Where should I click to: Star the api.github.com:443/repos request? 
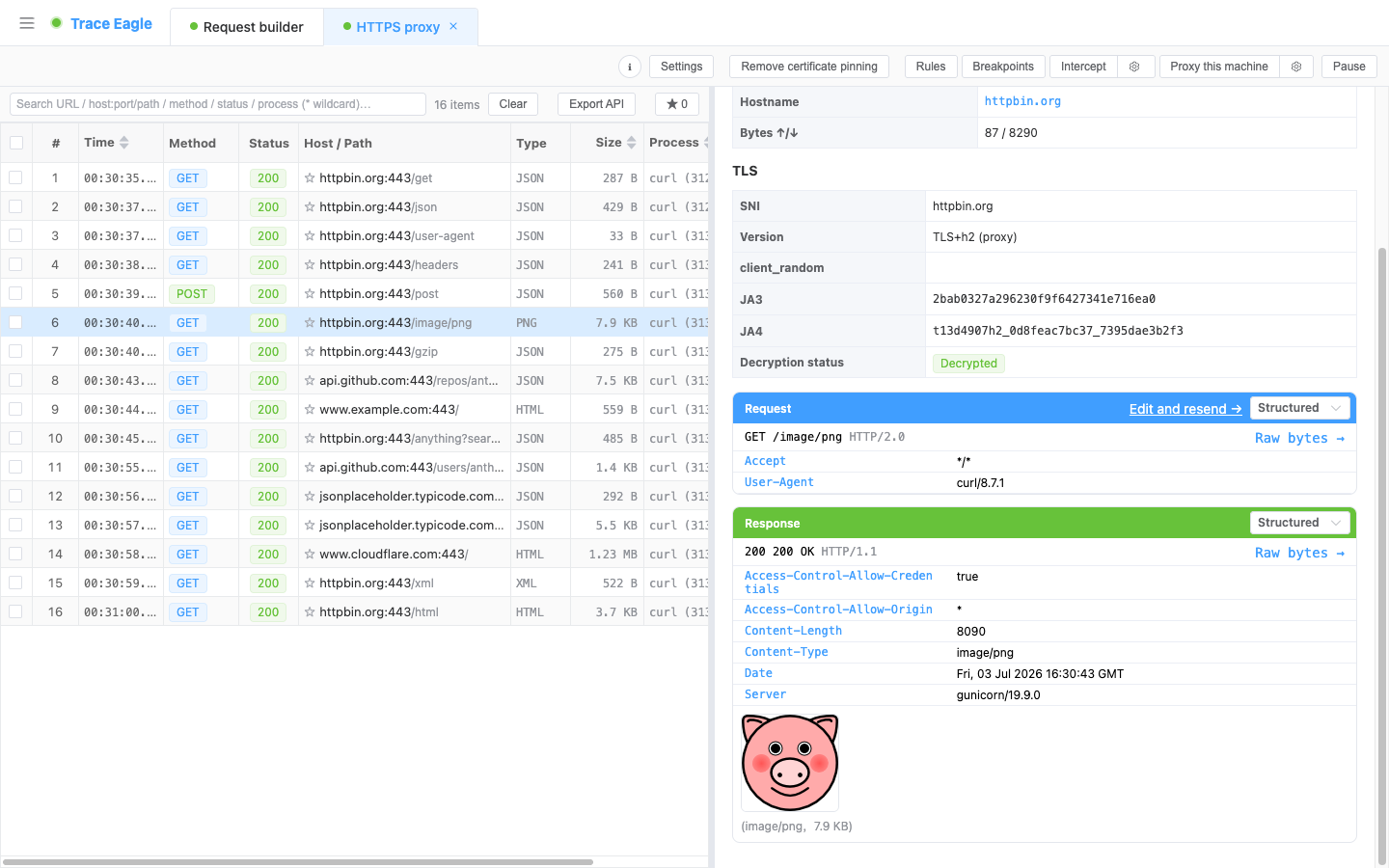click(x=310, y=380)
